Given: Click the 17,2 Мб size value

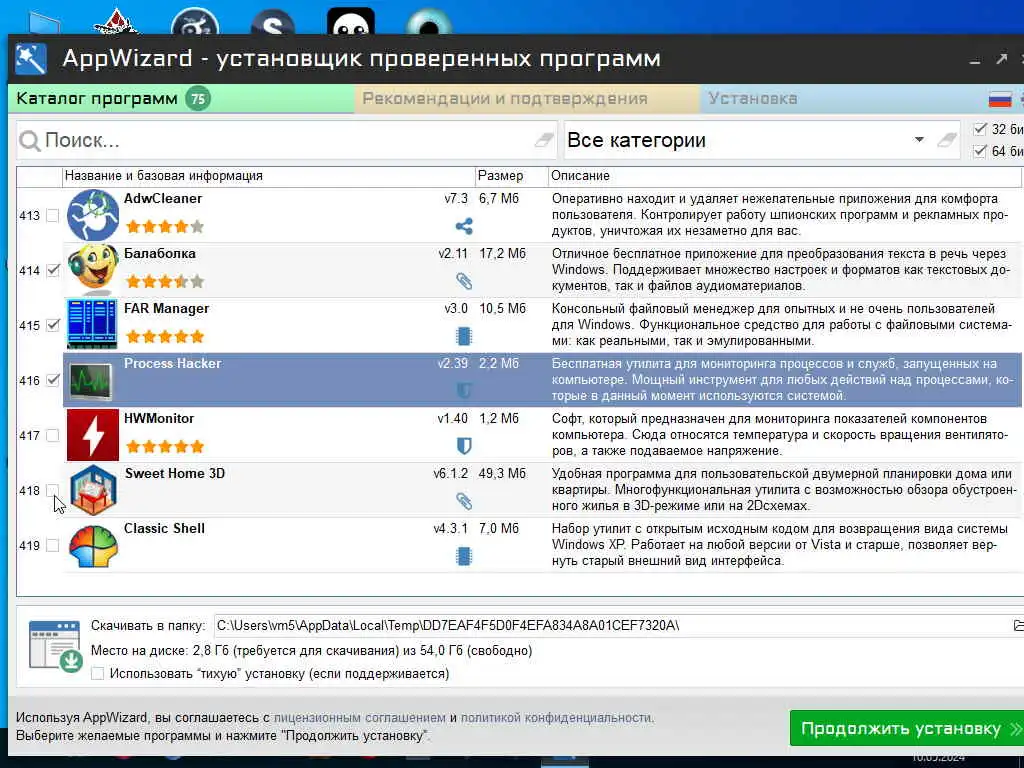Looking at the screenshot, I should pos(502,253).
